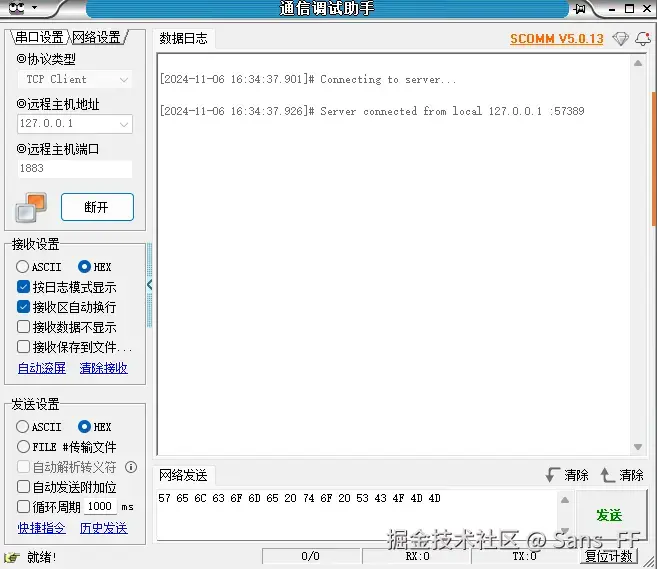Click the 0/0 status field
Screen dimensions: 657x569
310,556
